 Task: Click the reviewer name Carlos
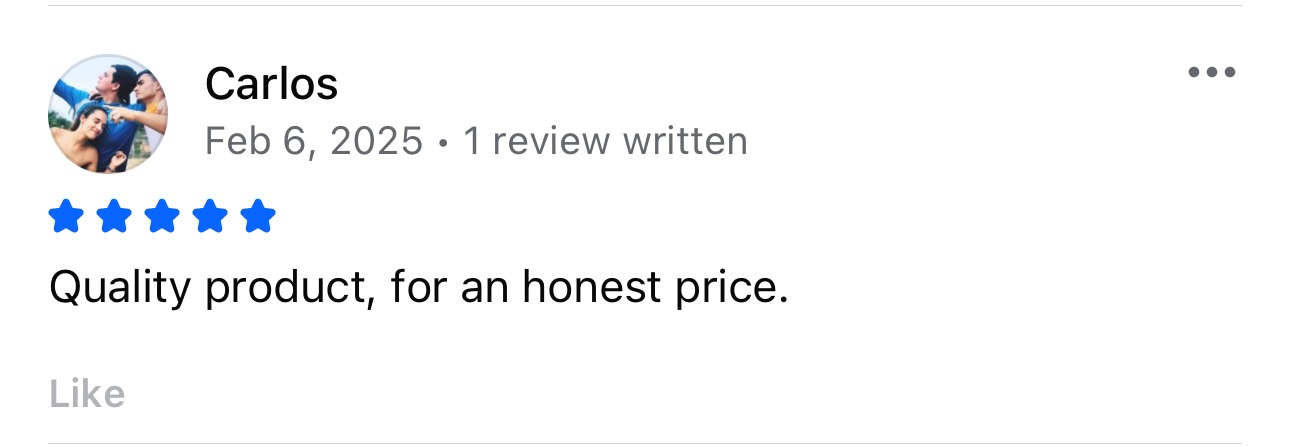(271, 84)
